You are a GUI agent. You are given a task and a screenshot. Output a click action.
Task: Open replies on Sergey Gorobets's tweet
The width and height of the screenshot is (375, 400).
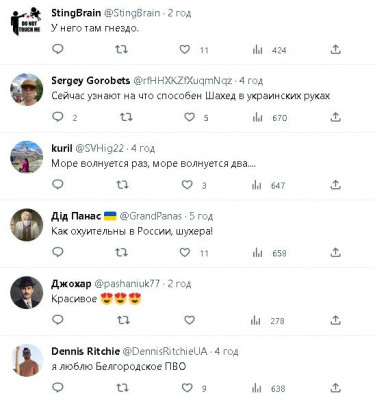click(x=58, y=117)
